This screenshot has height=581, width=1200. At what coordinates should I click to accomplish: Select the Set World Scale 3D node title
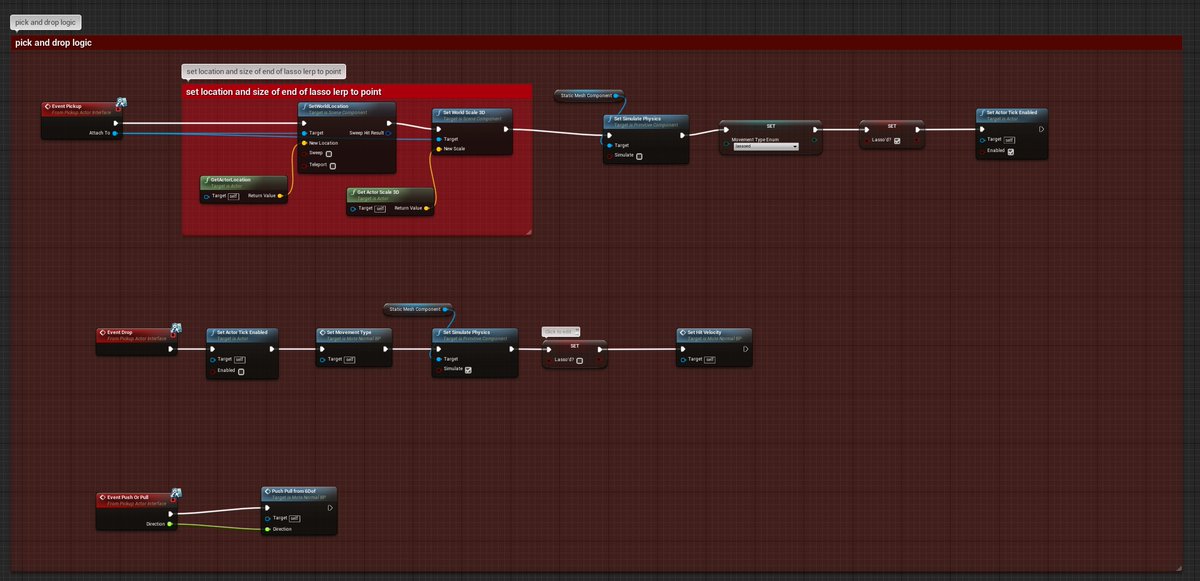point(464,112)
